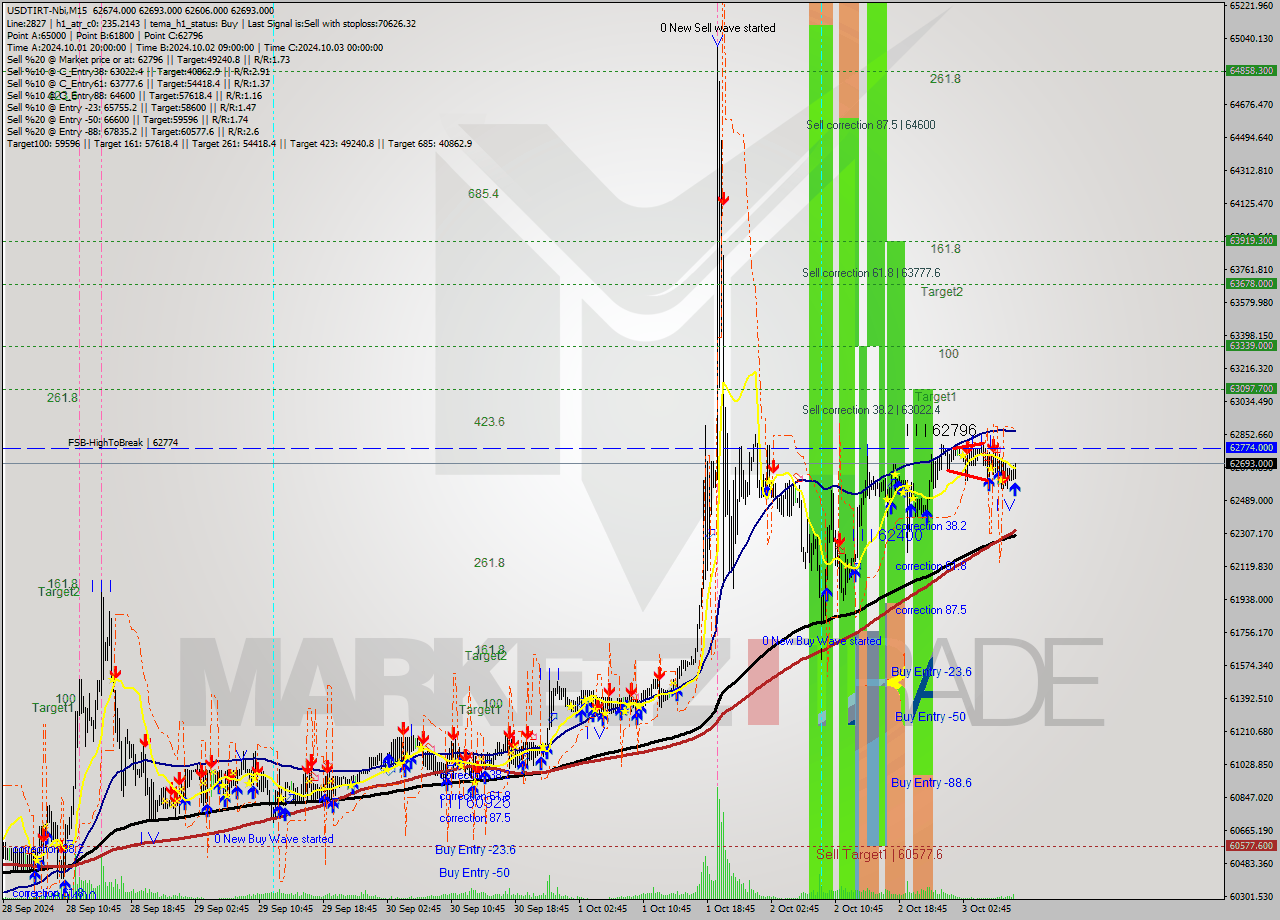Click the 60301.530 price axis value
The height and width of the screenshot is (920, 1280).
click(1250, 896)
